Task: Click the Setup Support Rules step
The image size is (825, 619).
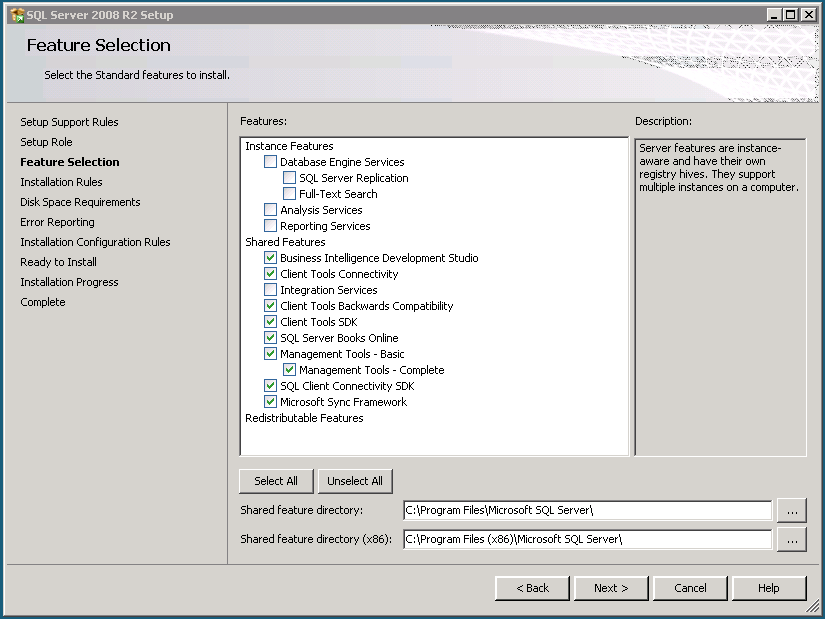Action: tap(69, 122)
